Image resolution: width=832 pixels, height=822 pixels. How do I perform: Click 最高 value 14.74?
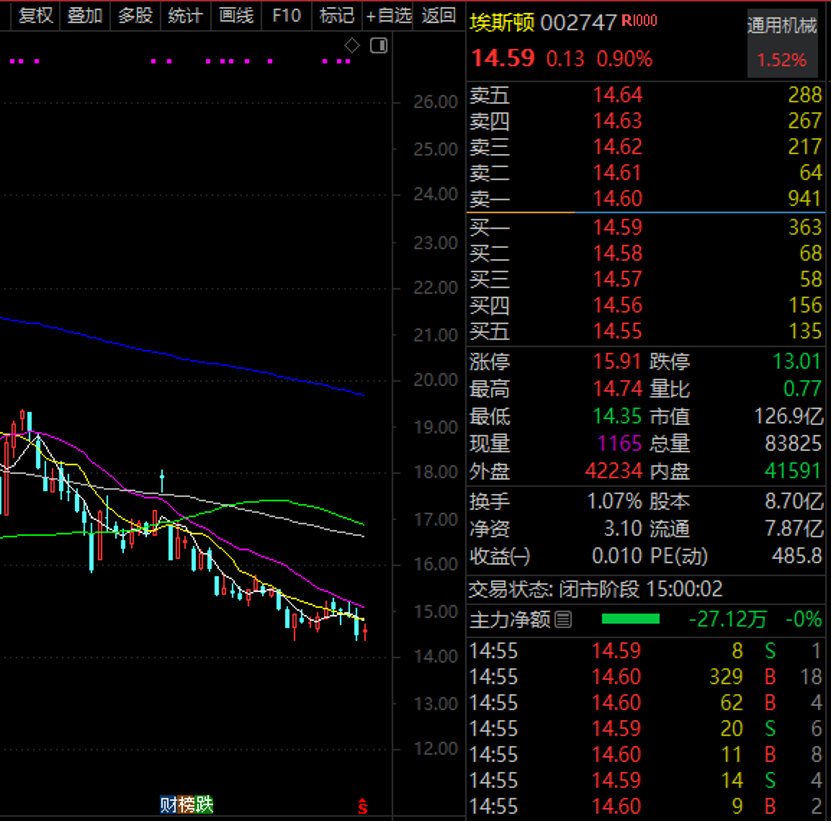tap(617, 390)
